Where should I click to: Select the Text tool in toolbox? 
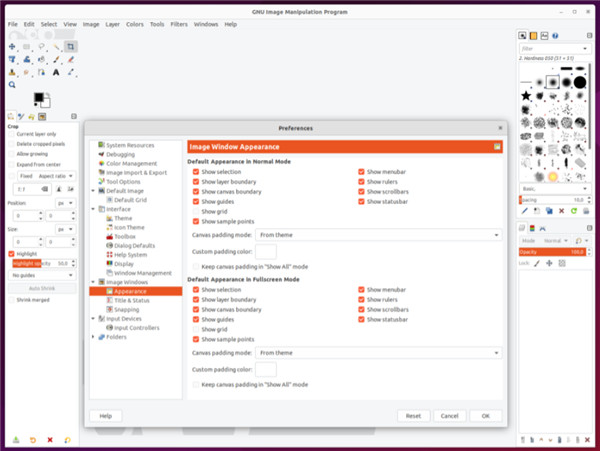point(56,72)
